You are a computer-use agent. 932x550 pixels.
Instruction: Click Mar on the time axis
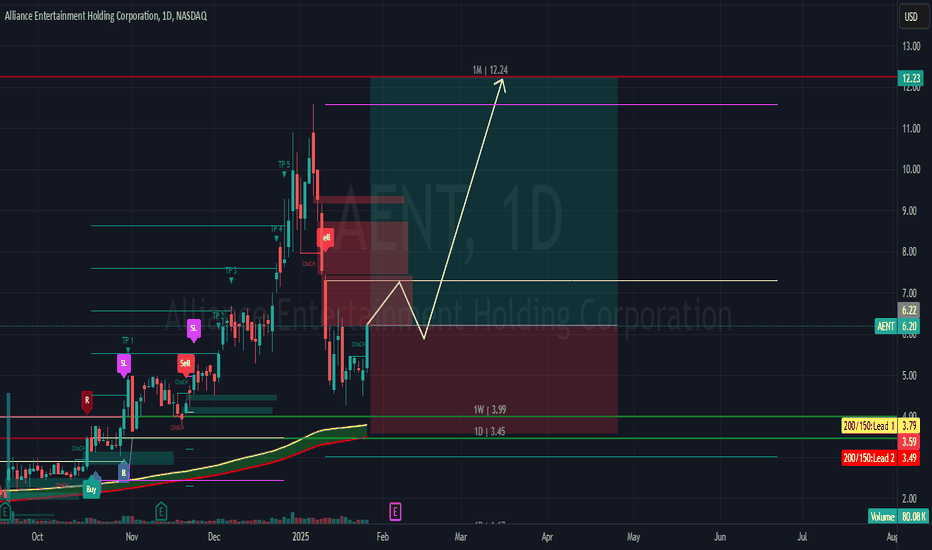tap(461, 536)
